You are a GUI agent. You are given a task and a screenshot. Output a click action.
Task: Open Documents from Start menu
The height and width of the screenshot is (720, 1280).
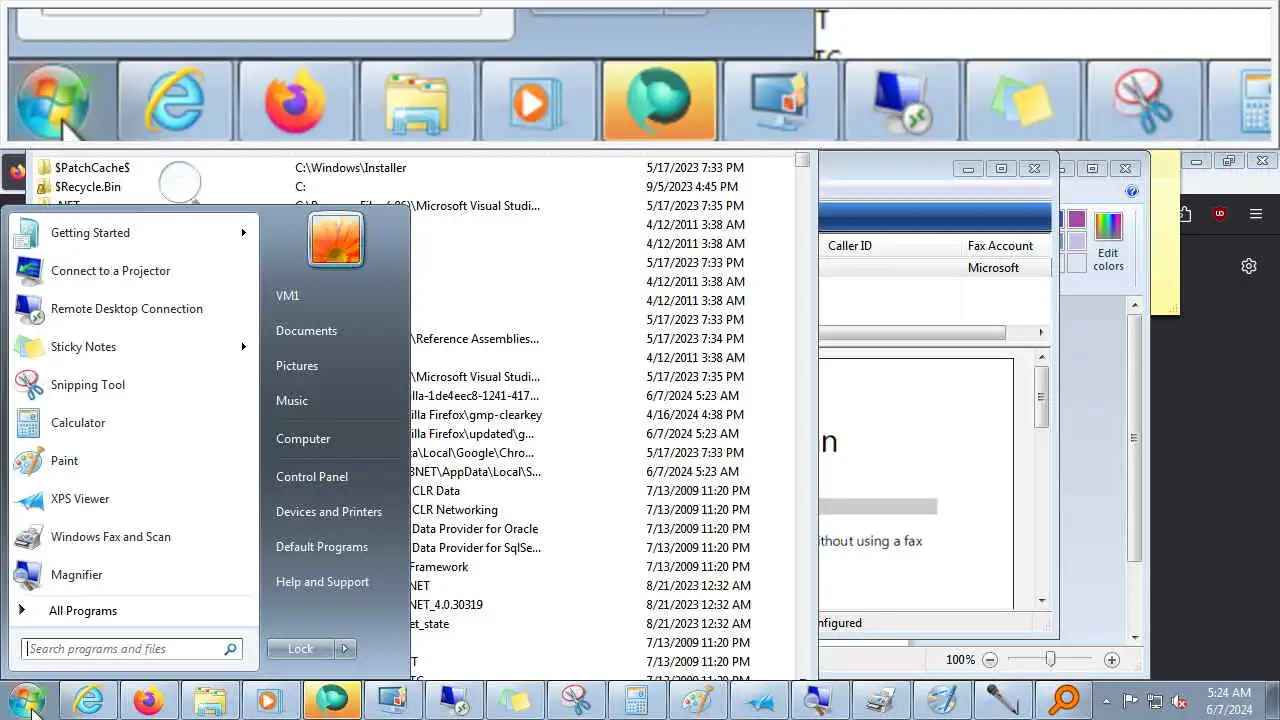306,331
